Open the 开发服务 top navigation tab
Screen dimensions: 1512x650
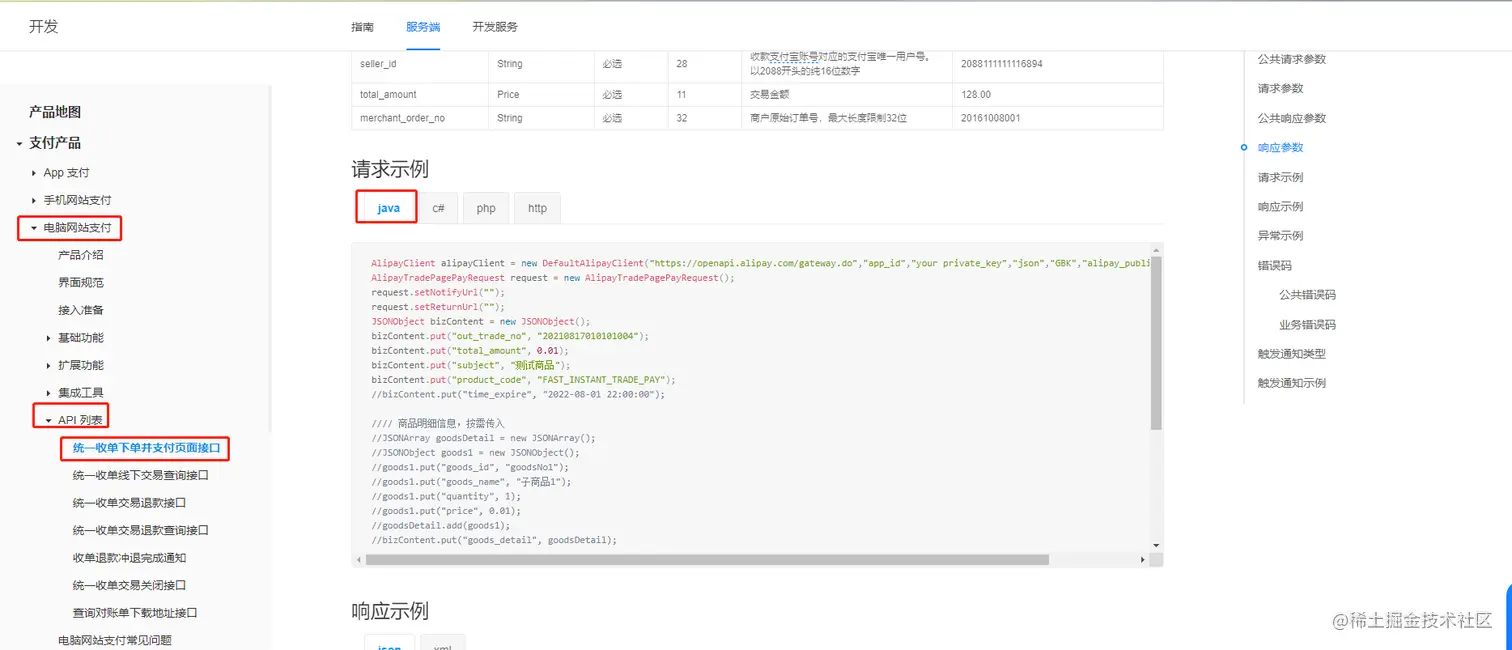tap(495, 27)
